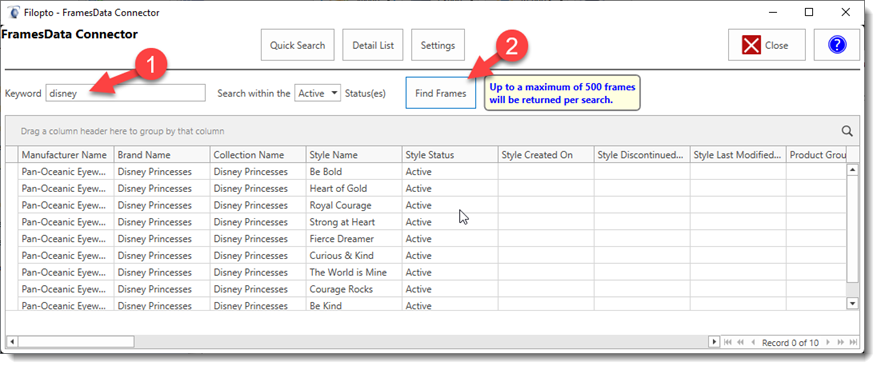The height and width of the screenshot is (369, 880).
Task: Sort by Style Discontinued column header
Action: [642, 155]
